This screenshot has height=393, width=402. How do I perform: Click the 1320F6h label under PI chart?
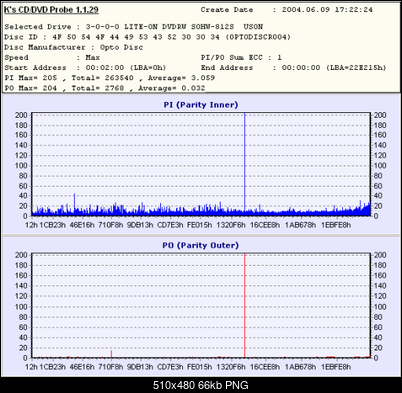(231, 225)
